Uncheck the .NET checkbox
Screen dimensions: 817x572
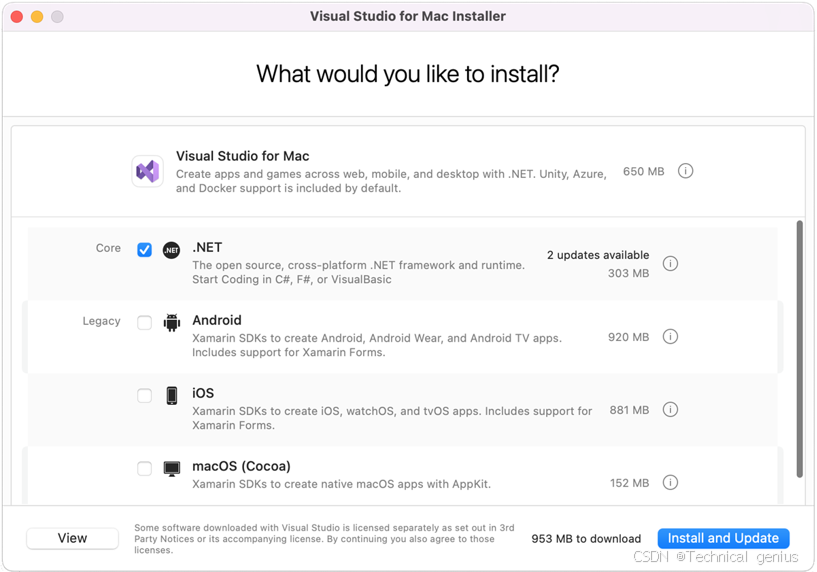point(144,250)
